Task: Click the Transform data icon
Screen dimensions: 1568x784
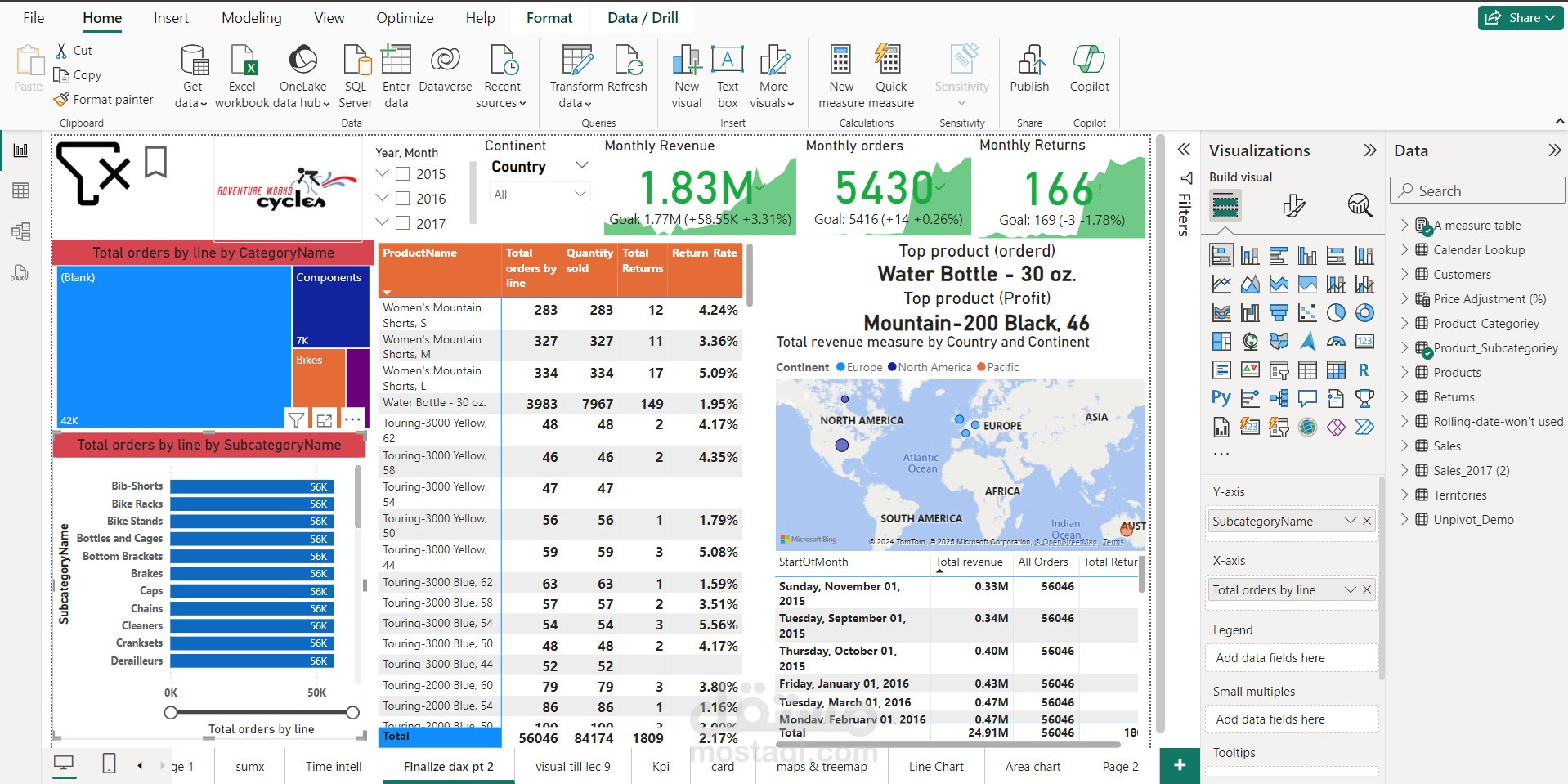Action: point(577,60)
